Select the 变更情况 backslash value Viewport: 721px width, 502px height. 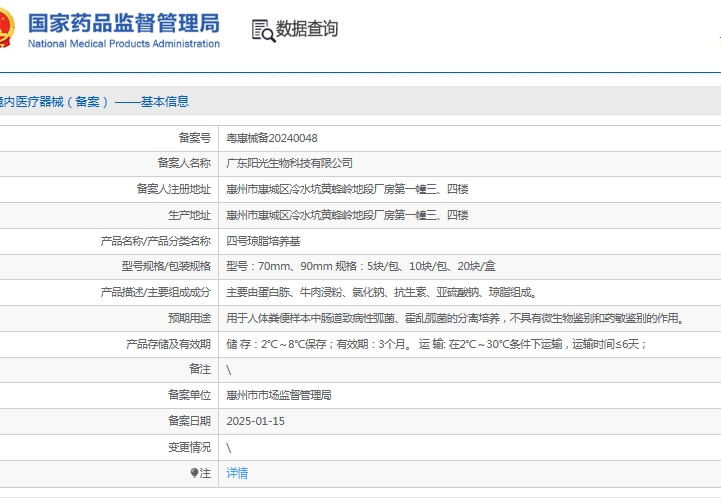pos(229,447)
